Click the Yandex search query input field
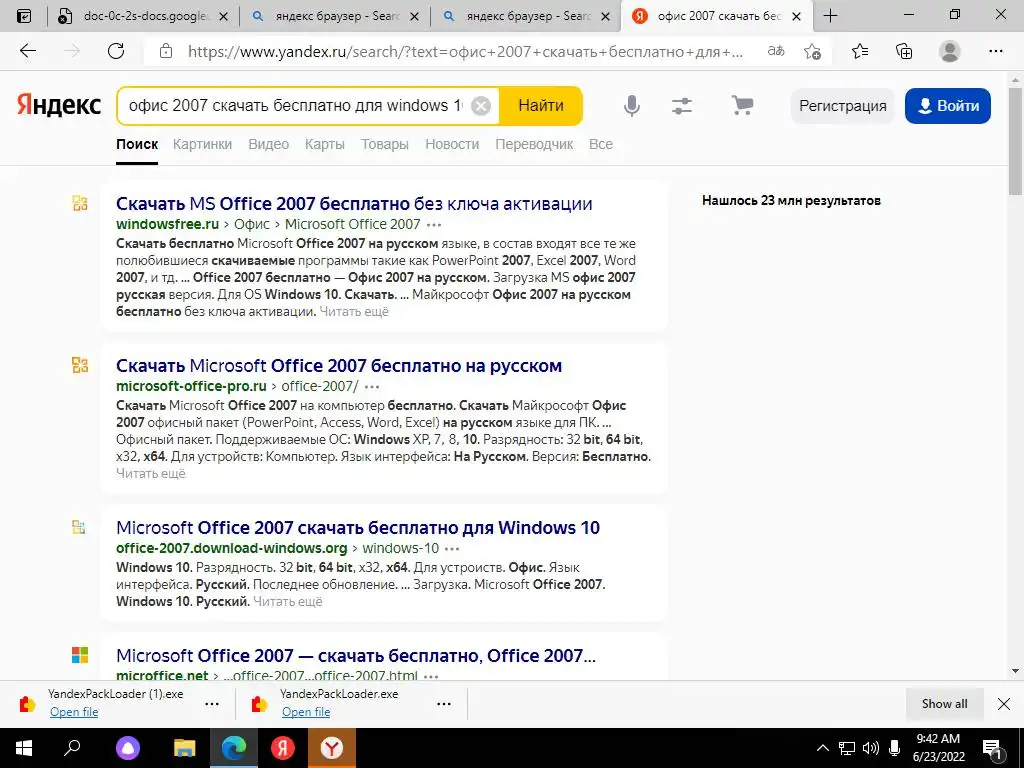Screen dimensions: 1024x768 [295, 106]
